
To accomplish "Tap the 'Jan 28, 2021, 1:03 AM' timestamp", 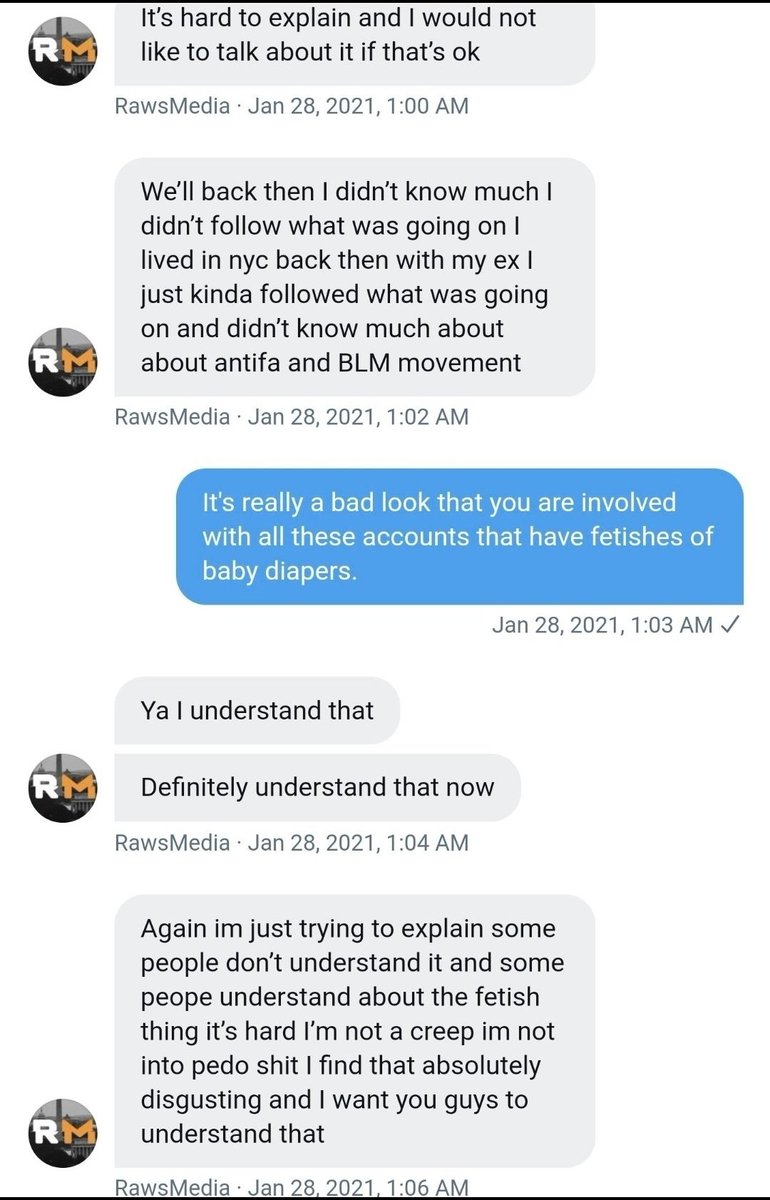I will [x=603, y=626].
